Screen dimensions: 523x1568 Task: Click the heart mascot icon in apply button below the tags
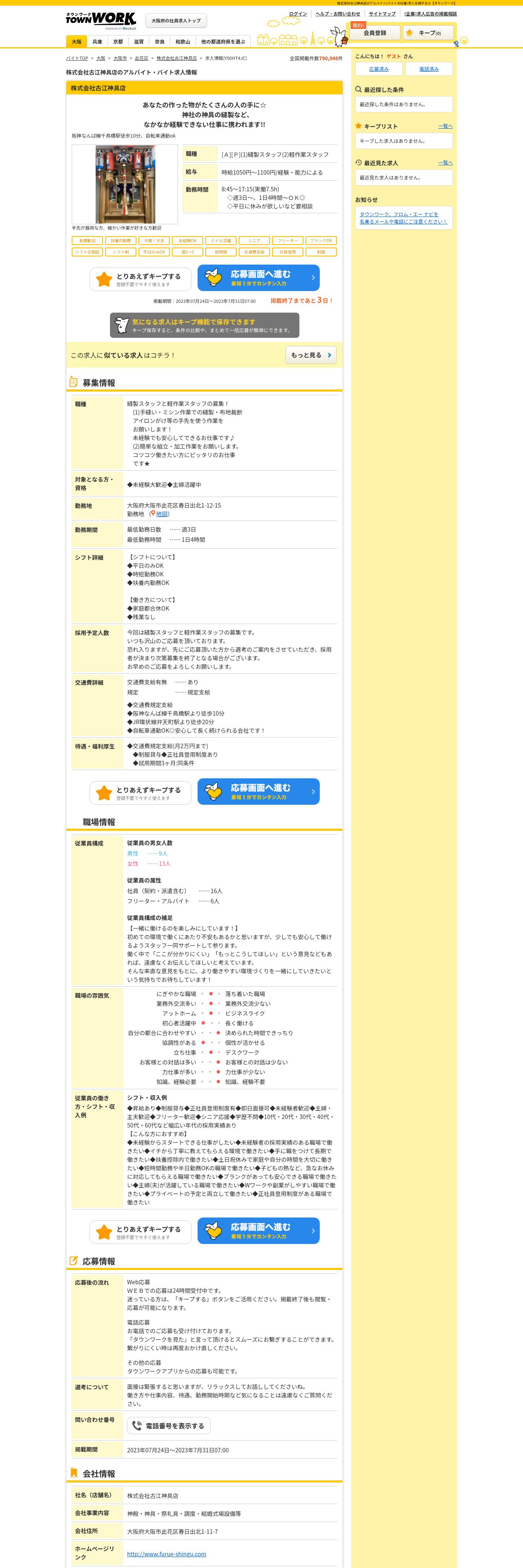213,278
